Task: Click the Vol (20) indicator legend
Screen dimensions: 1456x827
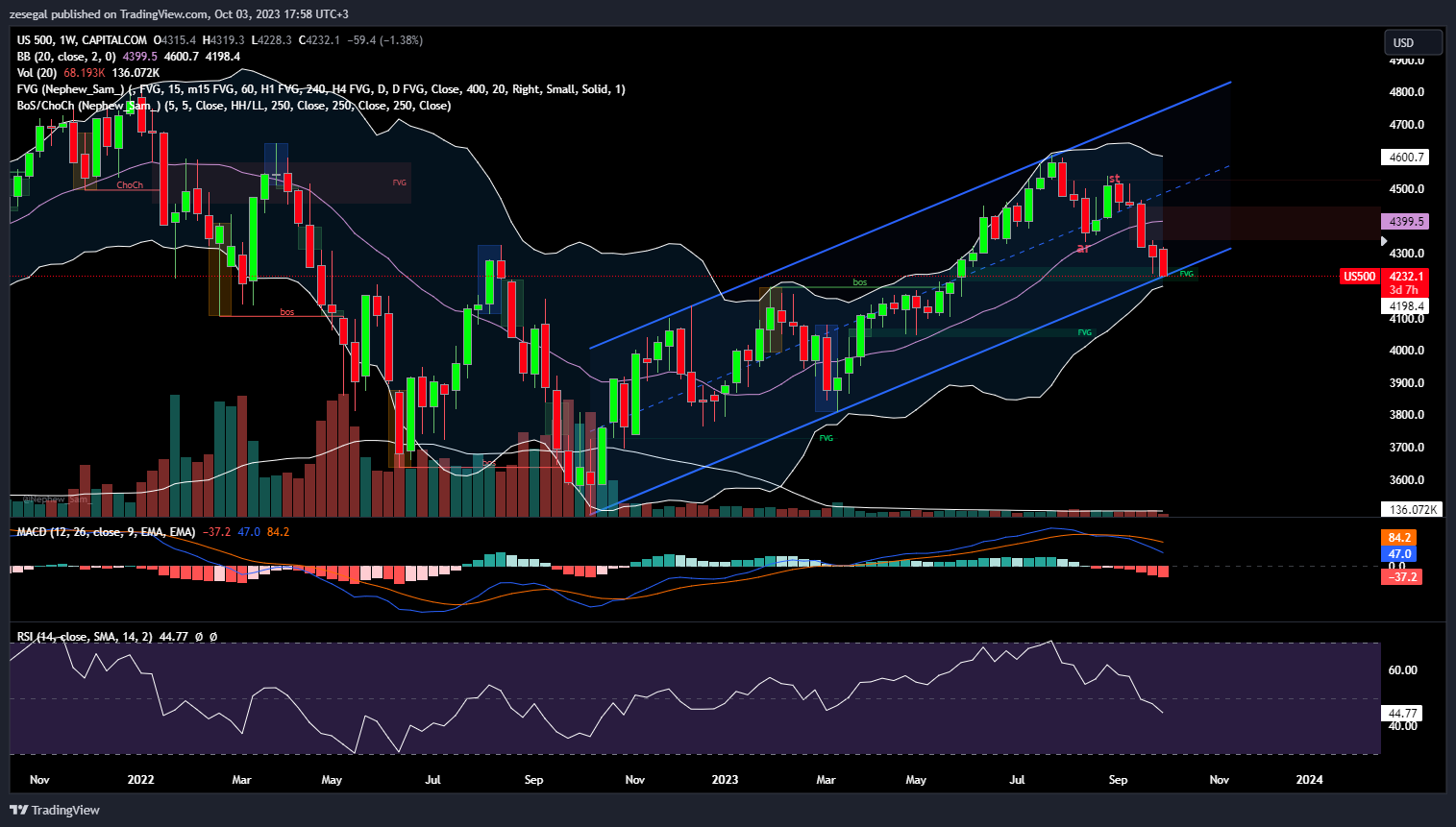Action: [x=37, y=73]
